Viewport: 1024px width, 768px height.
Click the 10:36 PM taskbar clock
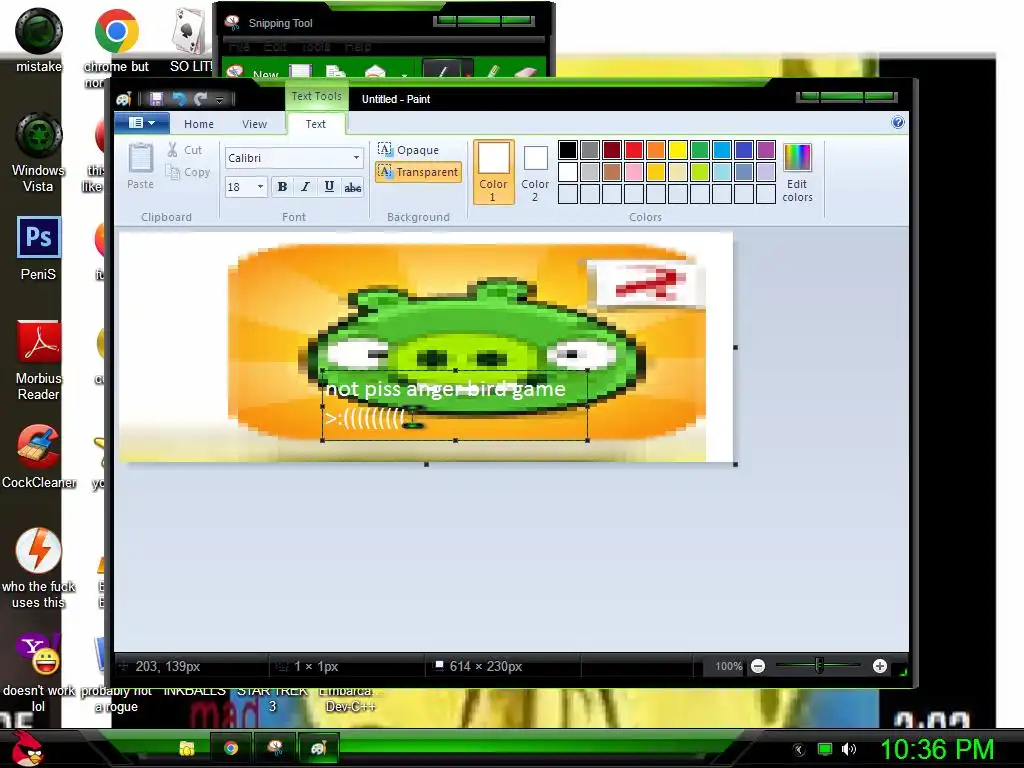pyautogui.click(x=937, y=749)
